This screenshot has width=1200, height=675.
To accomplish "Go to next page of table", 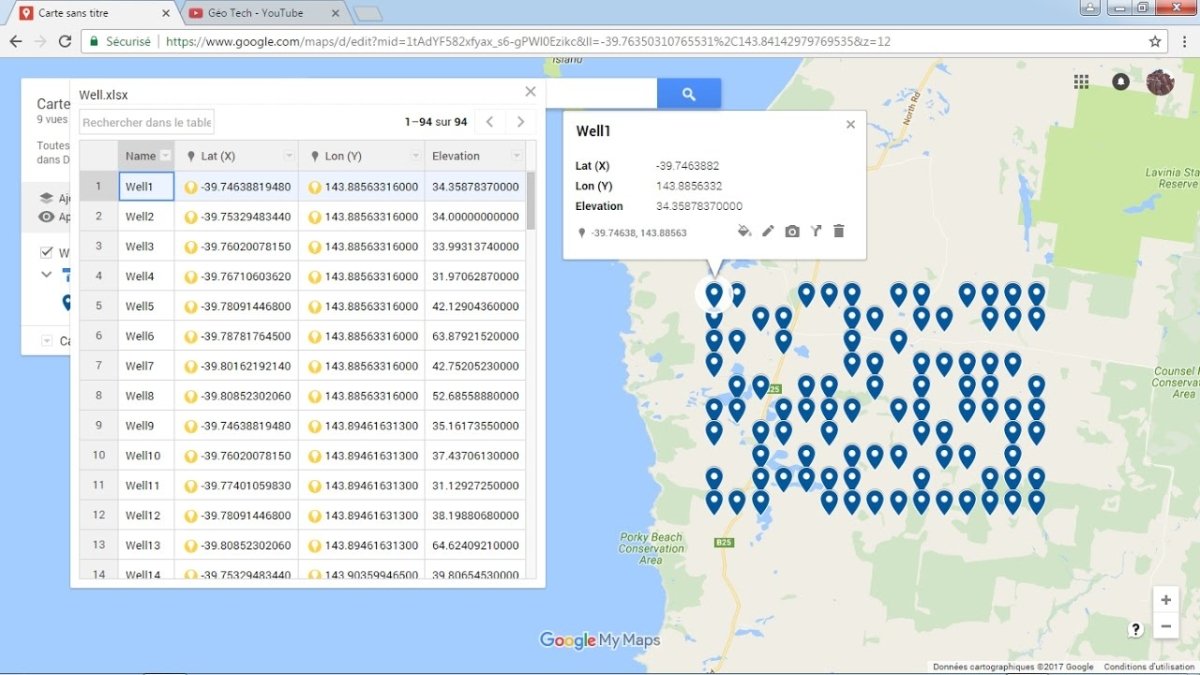I will click(x=520, y=122).
